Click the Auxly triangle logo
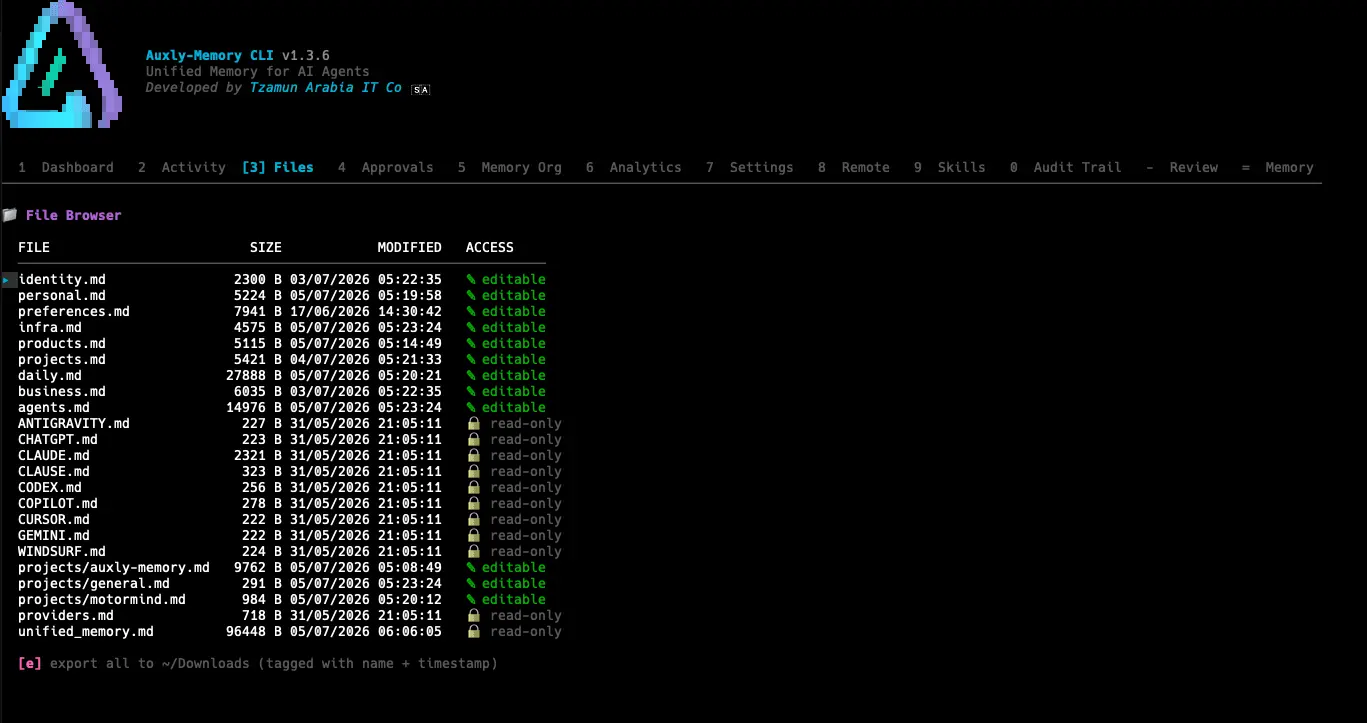This screenshot has height=723, width=1367. pyautogui.click(x=62, y=65)
